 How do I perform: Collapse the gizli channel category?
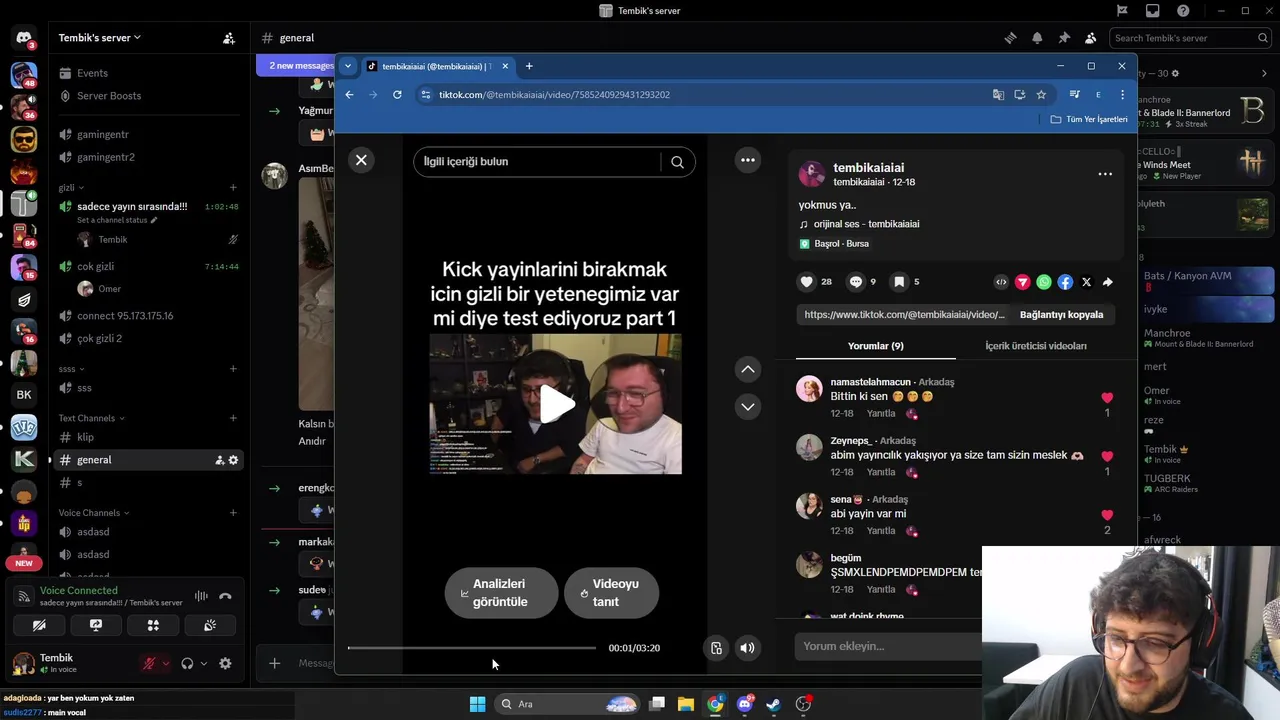click(x=70, y=188)
